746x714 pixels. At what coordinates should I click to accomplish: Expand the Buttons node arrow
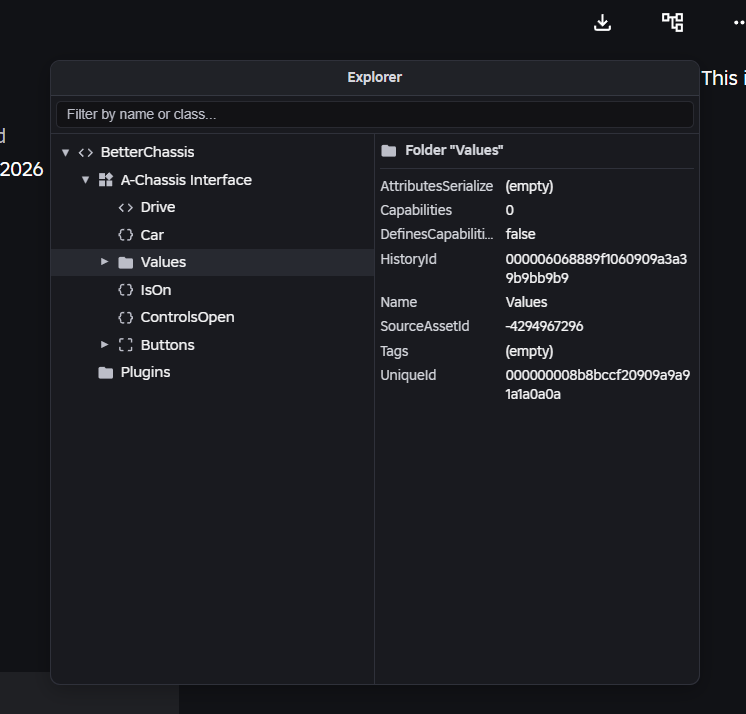point(105,345)
